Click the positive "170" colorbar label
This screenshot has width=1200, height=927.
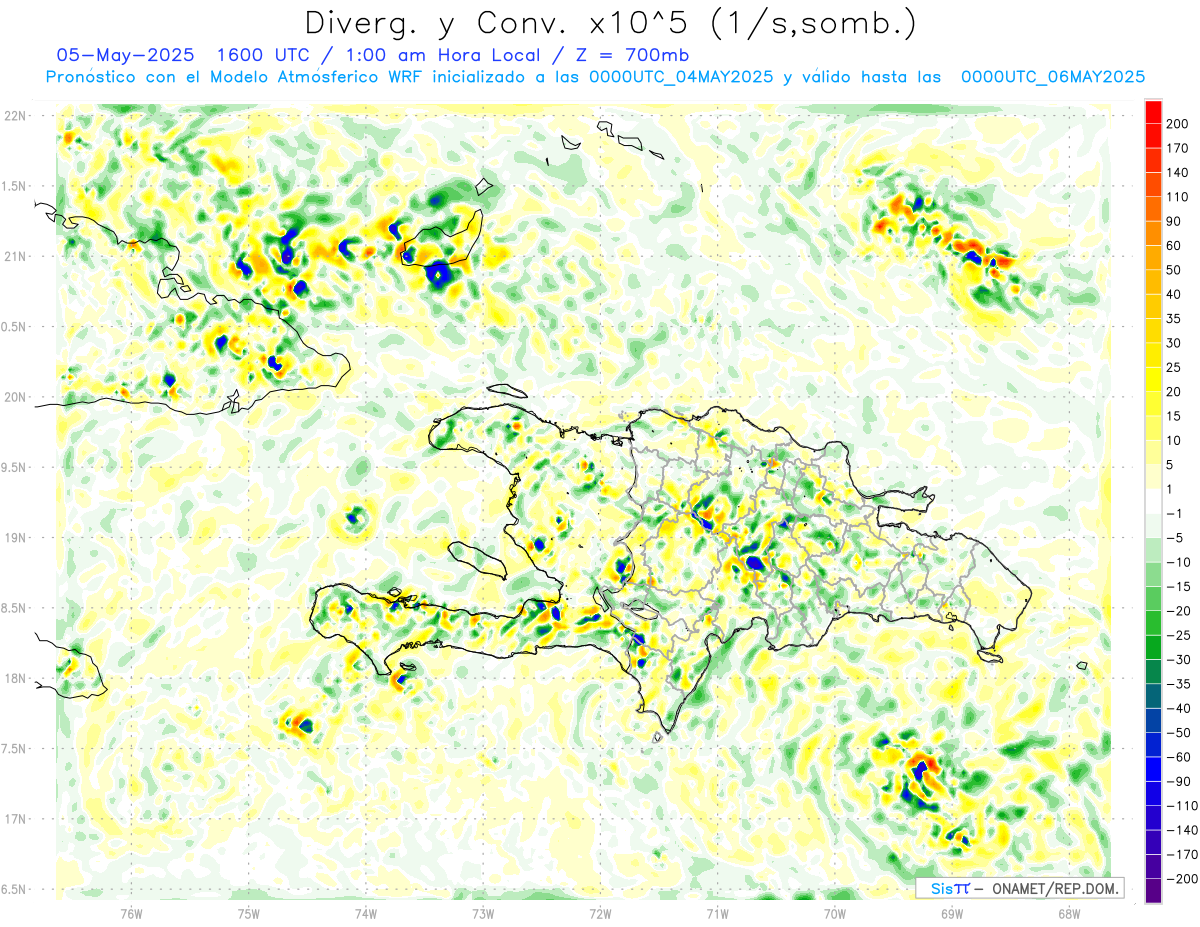[1178, 148]
